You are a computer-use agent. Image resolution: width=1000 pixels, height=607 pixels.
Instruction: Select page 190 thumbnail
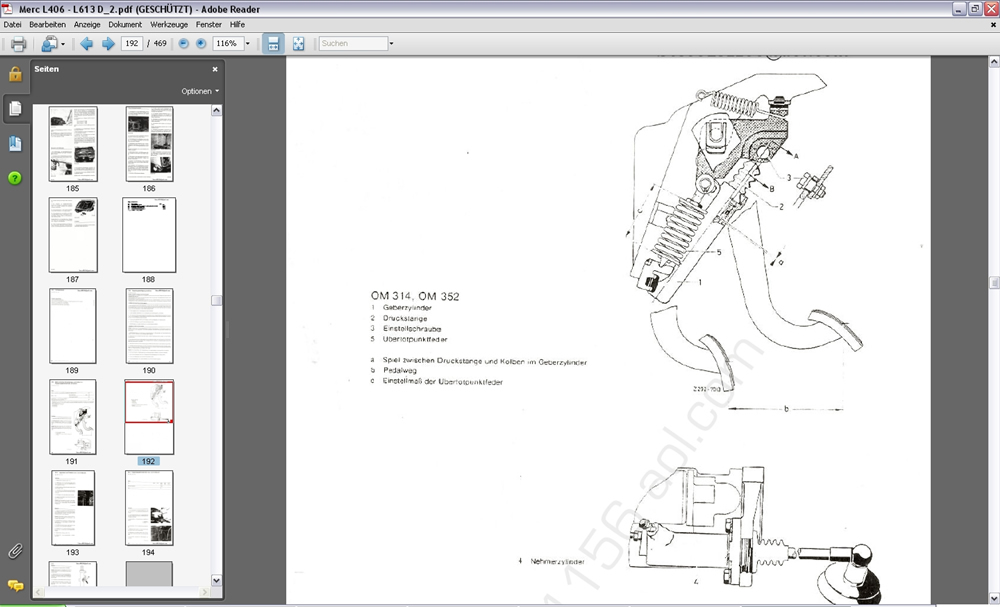[149, 326]
